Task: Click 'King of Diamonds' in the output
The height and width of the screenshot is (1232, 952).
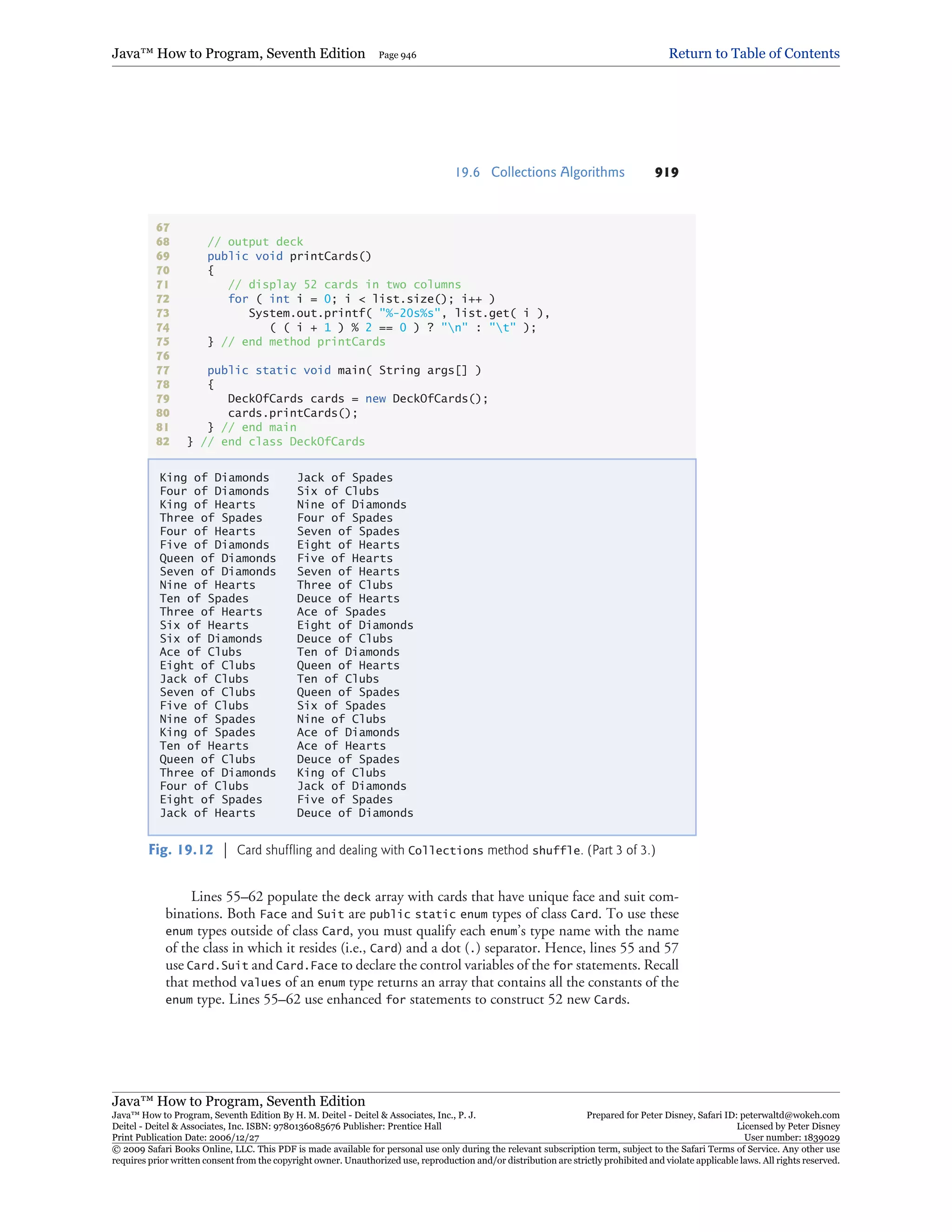Action: [214, 478]
